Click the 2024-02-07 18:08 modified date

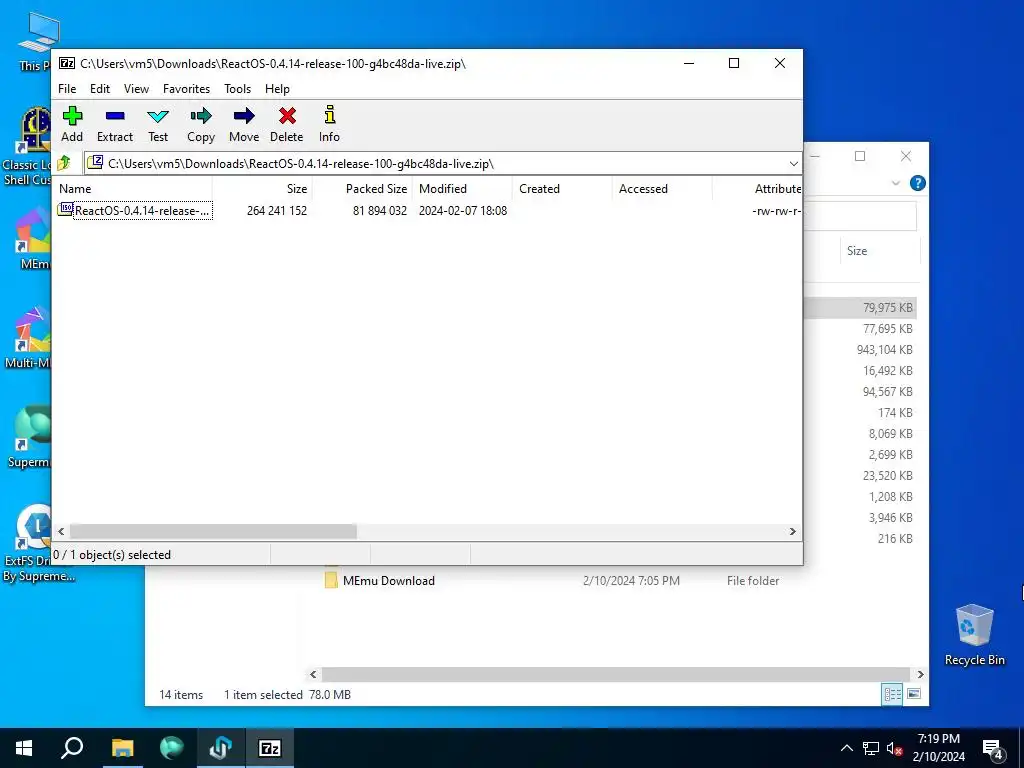tap(463, 211)
